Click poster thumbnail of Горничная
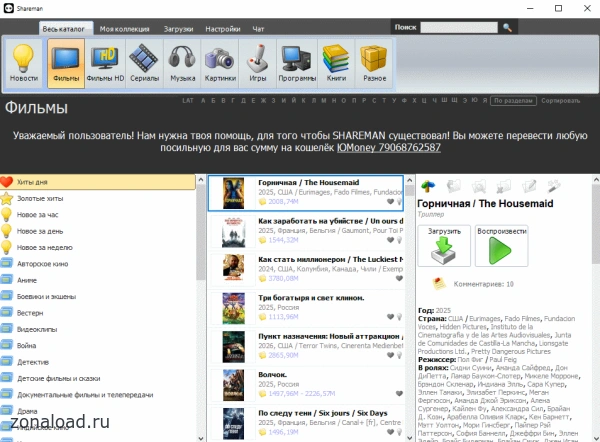The width and height of the screenshot is (600, 442). (233, 193)
